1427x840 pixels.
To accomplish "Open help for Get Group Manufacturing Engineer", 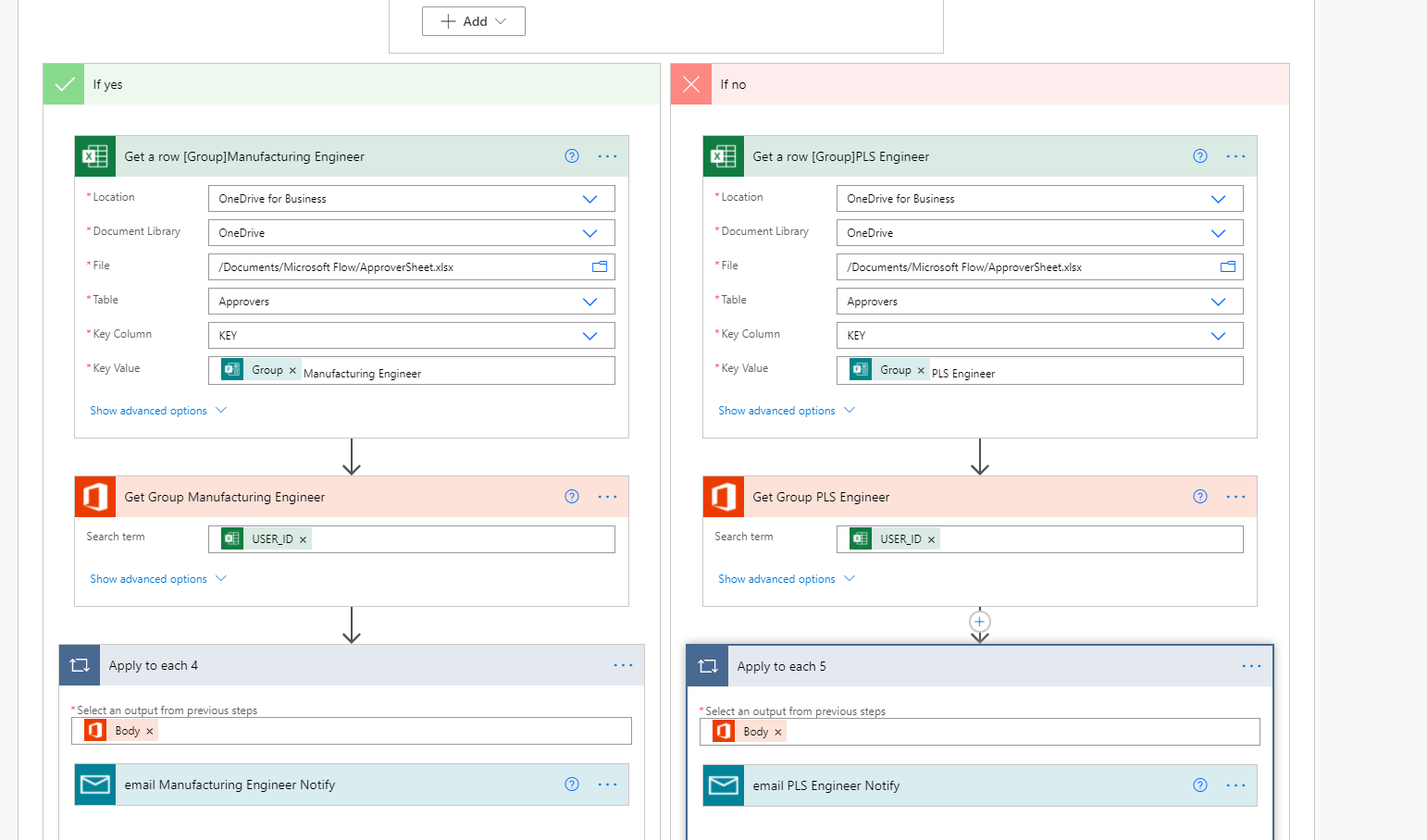I will click(572, 497).
